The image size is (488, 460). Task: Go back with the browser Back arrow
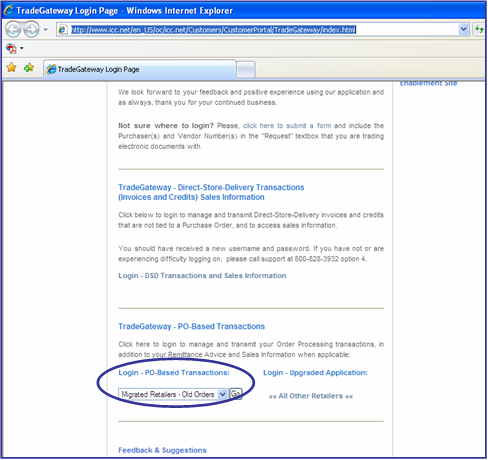[14, 30]
